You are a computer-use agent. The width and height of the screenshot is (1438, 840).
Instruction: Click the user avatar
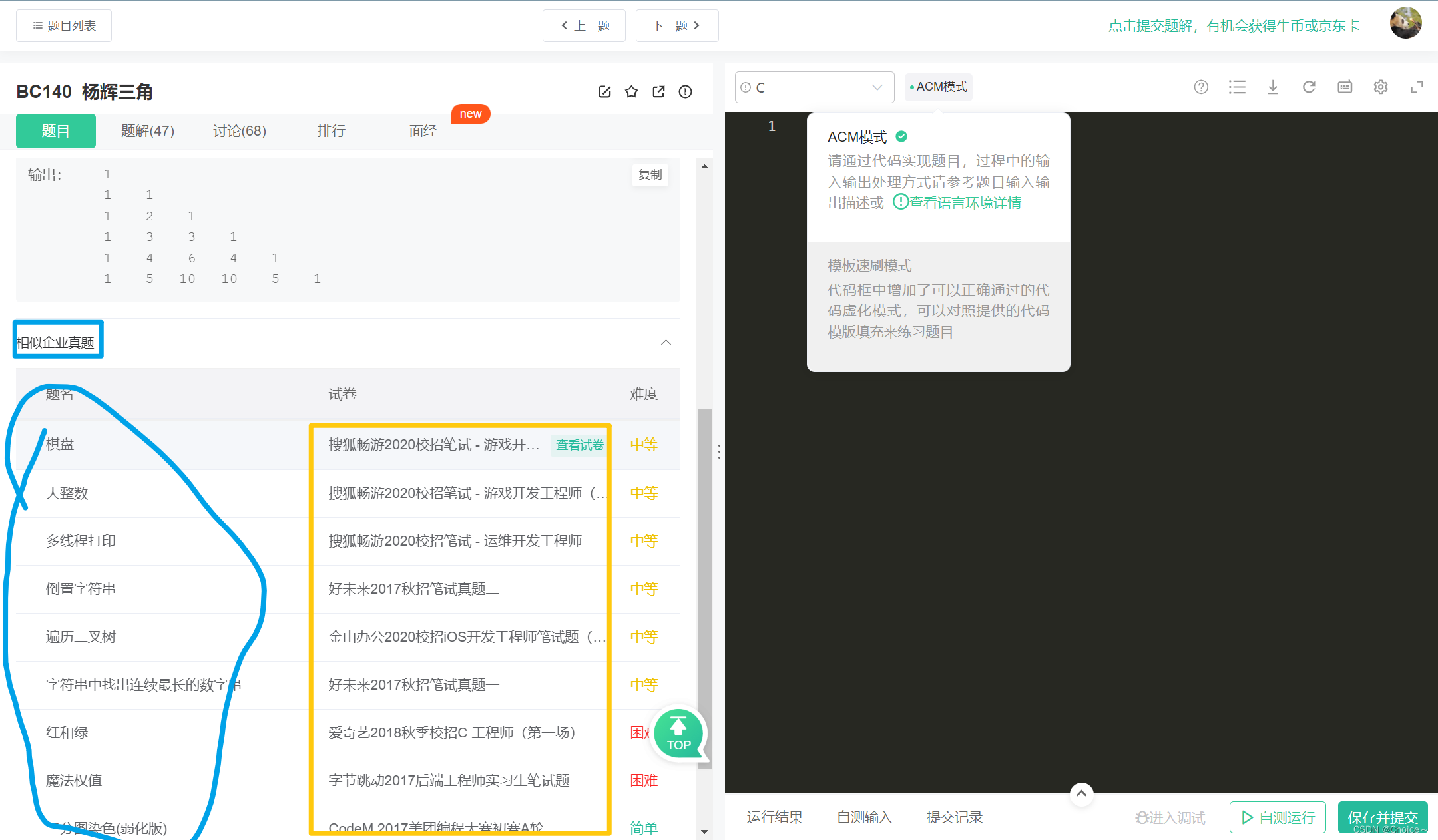pyautogui.click(x=1405, y=23)
